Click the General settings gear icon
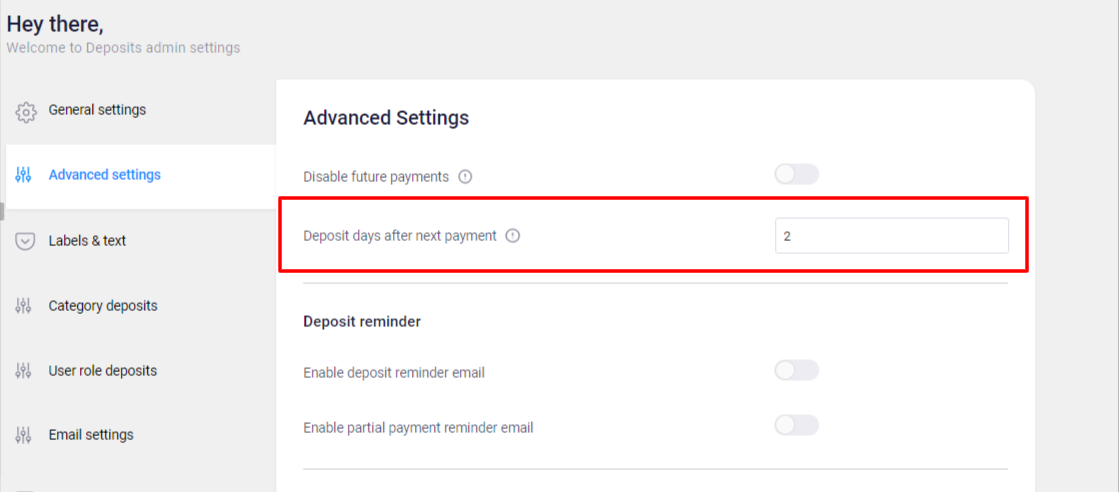Viewport: 1119px width, 492px height. click(26, 112)
